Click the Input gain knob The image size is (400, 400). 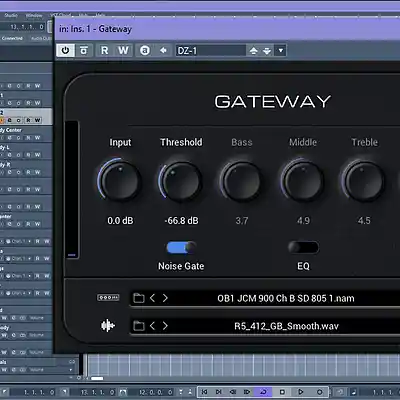(x=119, y=181)
